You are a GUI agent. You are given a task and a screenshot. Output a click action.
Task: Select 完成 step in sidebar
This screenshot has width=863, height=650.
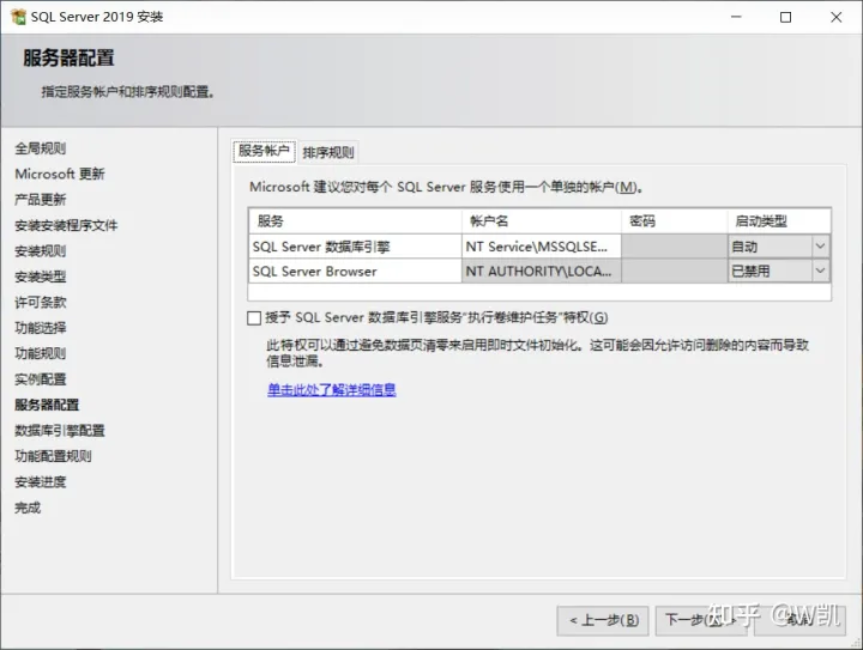click(x=28, y=507)
